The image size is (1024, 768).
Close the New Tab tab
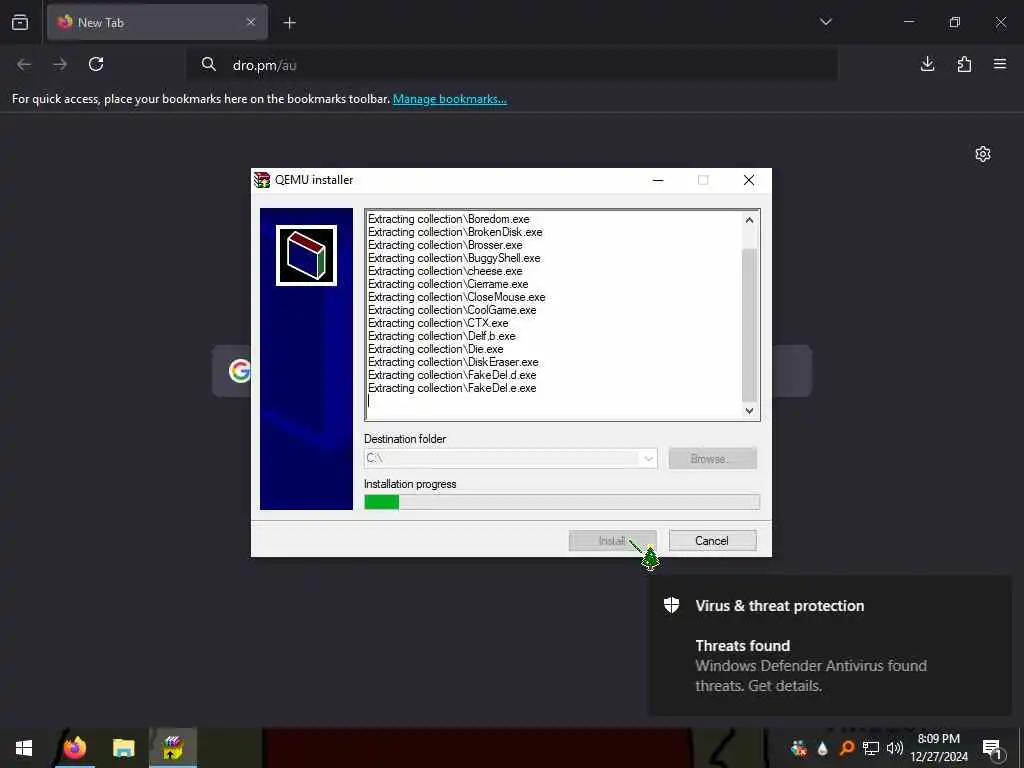(x=251, y=22)
